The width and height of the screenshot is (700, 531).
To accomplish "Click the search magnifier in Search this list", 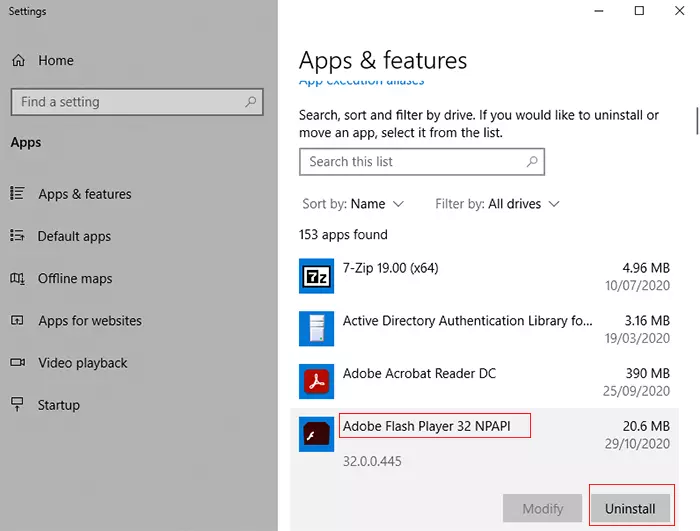I will point(532,162).
